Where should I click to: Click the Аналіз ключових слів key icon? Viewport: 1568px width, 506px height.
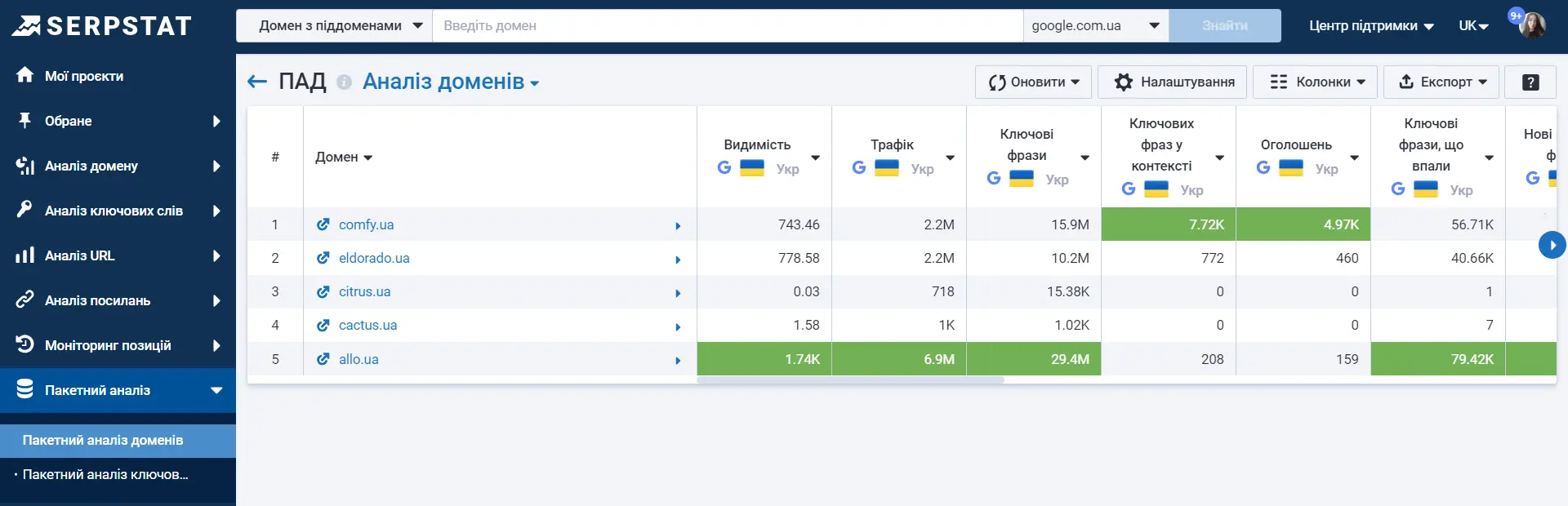(25, 210)
